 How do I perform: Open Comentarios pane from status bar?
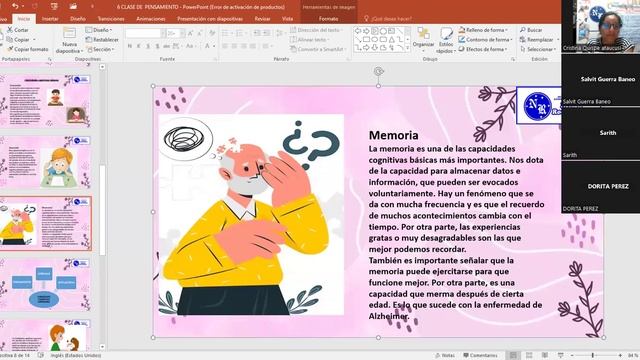pyautogui.click(x=480, y=356)
